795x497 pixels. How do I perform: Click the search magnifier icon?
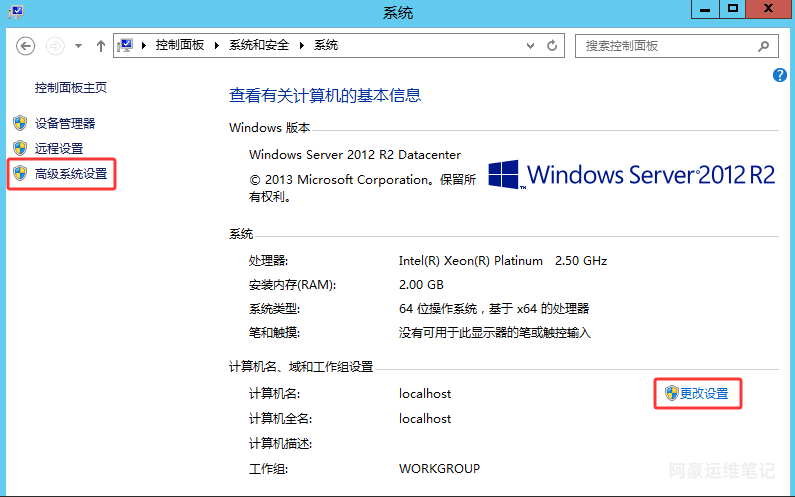pyautogui.click(x=764, y=46)
